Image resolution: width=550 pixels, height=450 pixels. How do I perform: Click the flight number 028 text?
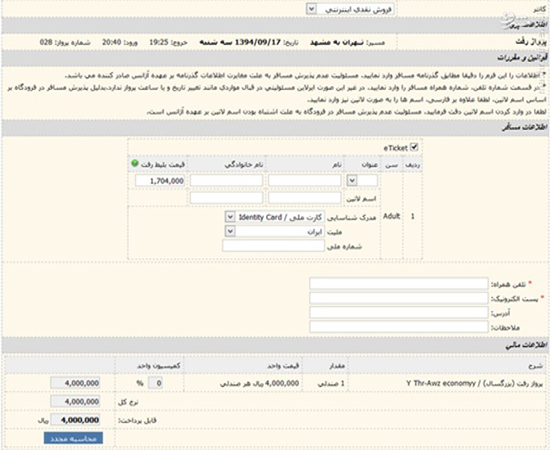click(x=46, y=42)
